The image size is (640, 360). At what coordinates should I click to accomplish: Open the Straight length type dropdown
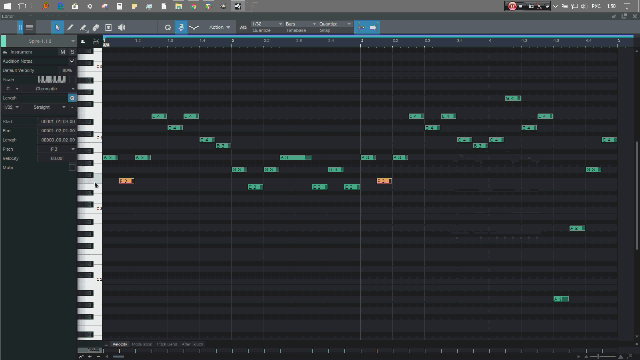(x=45, y=107)
